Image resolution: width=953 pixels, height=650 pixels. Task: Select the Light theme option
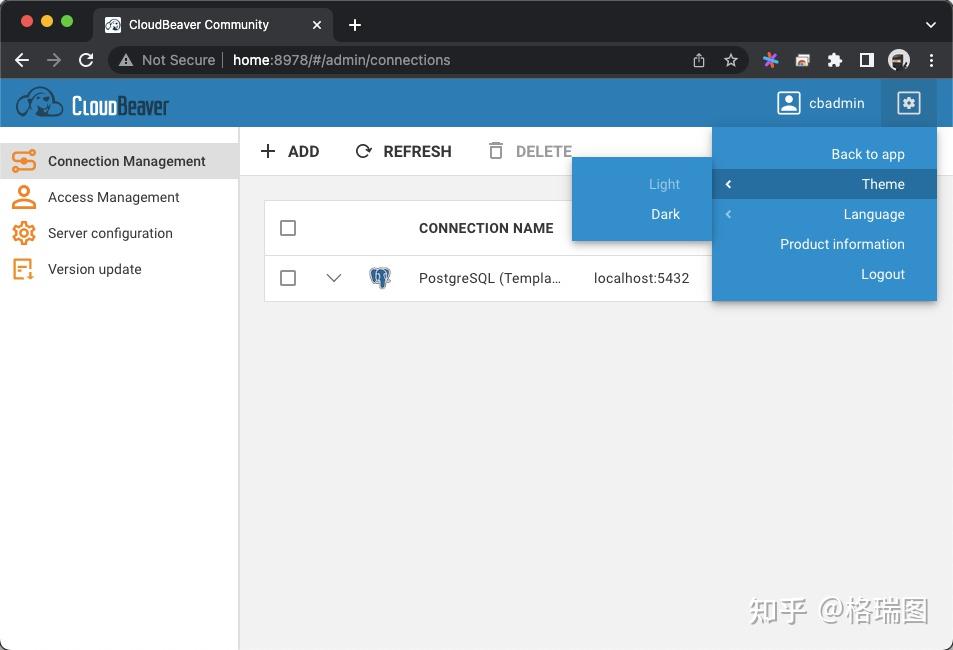coord(663,184)
